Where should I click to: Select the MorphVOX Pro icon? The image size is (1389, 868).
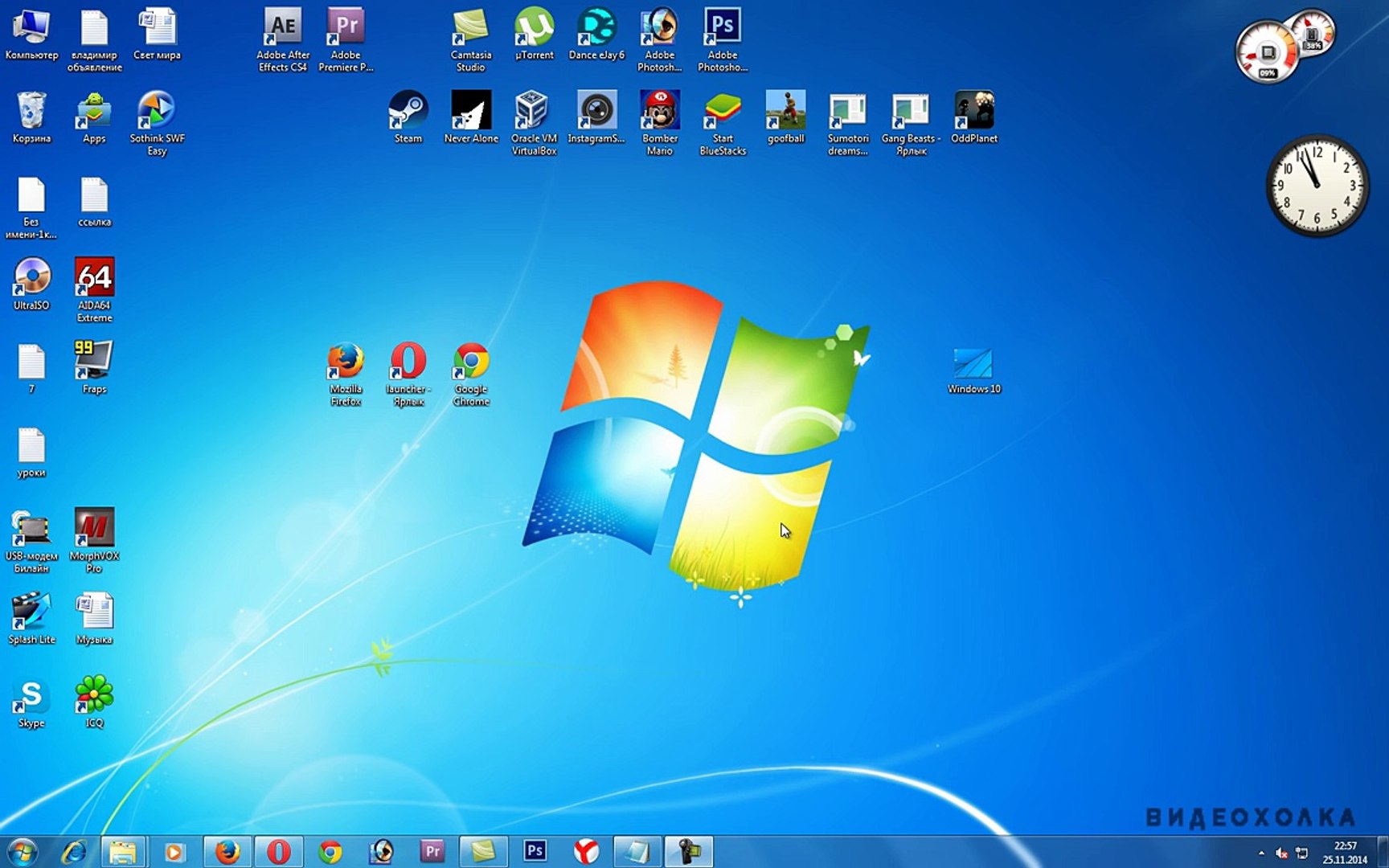[94, 540]
